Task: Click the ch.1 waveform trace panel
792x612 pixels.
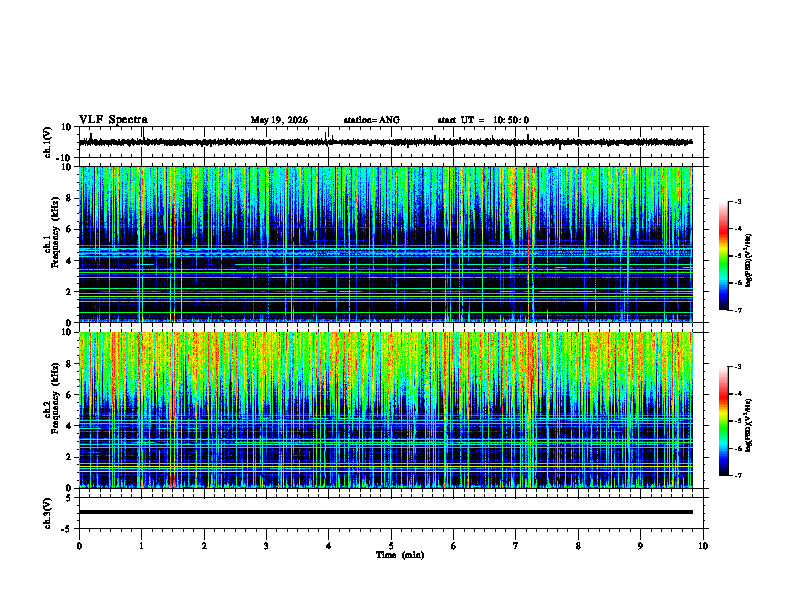Action: point(393,142)
